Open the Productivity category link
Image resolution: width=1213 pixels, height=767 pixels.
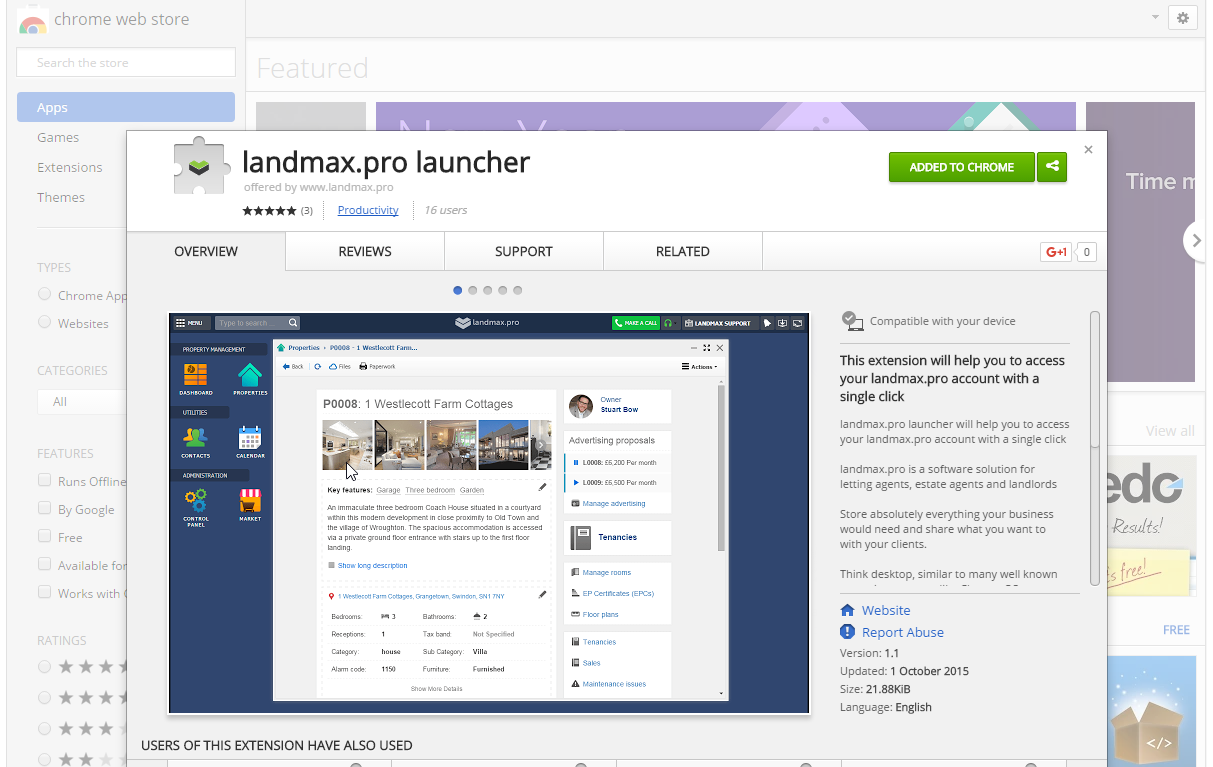pyautogui.click(x=366, y=210)
